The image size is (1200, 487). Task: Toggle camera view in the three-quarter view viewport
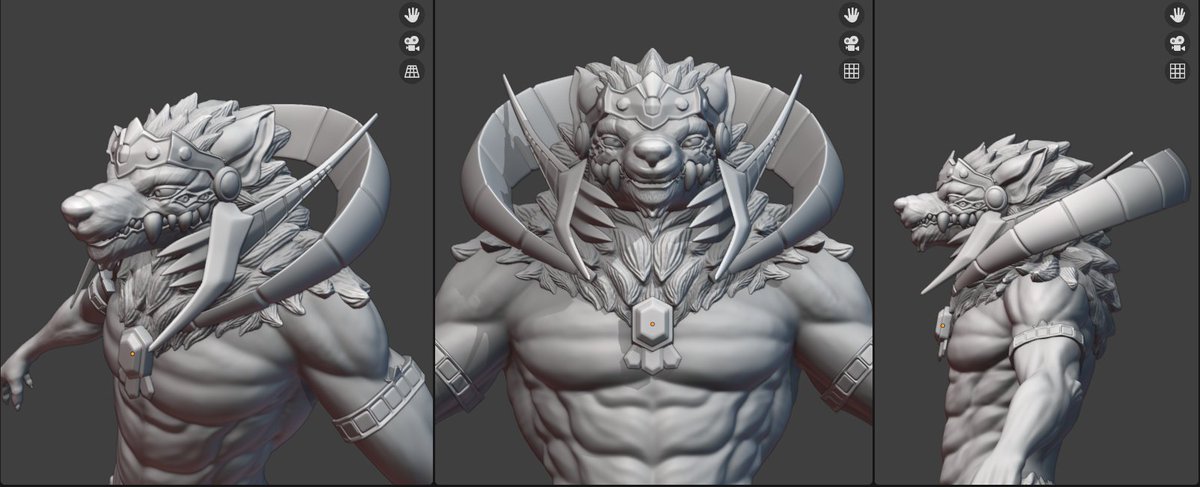(x=411, y=43)
